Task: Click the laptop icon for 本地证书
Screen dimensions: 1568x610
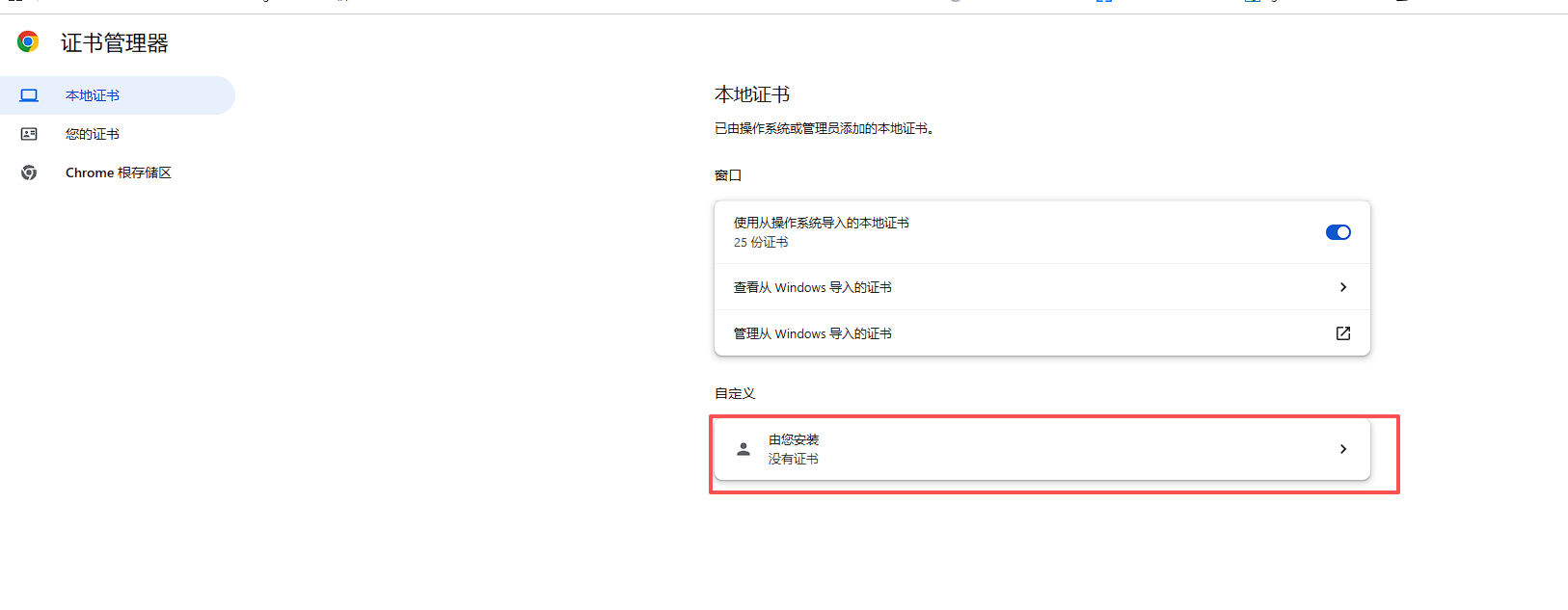Action: coord(29,95)
